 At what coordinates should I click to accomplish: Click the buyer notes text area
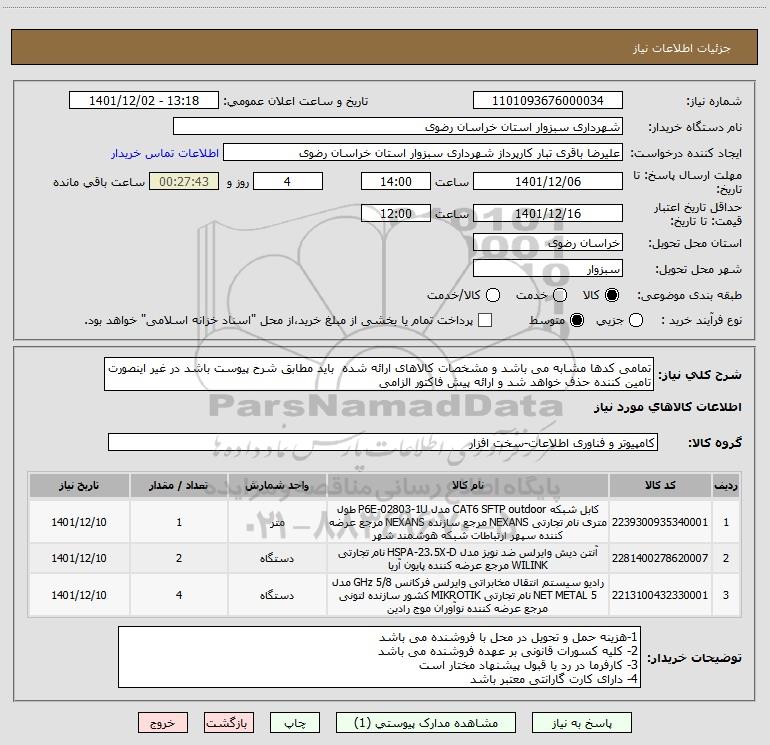(x=380, y=657)
